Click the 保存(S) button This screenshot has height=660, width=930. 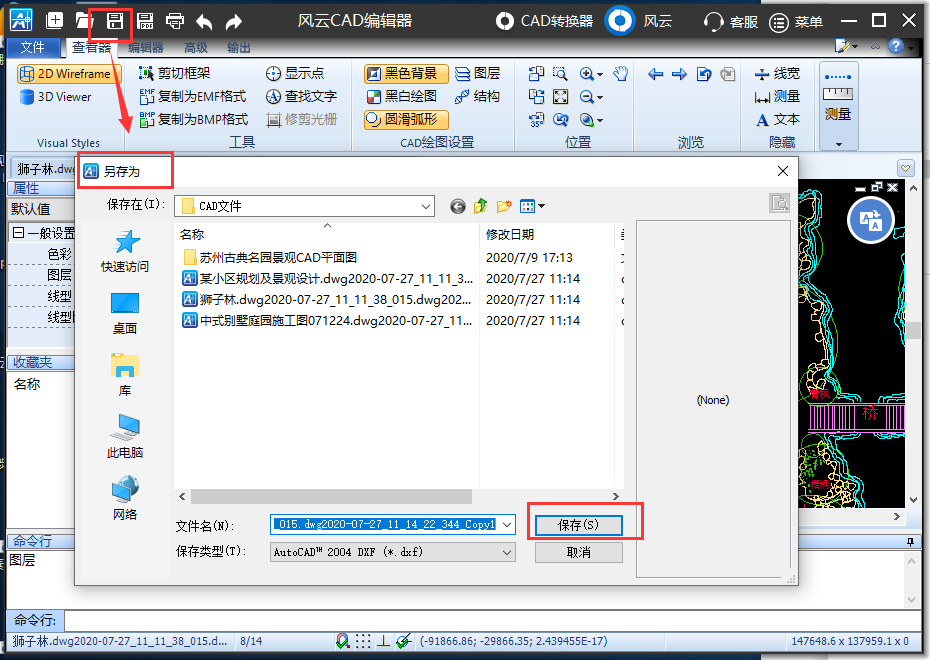pyautogui.click(x=579, y=525)
